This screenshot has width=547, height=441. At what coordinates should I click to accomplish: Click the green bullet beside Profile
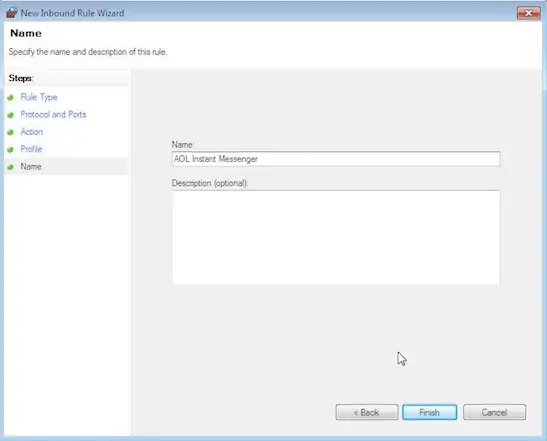click(10, 150)
